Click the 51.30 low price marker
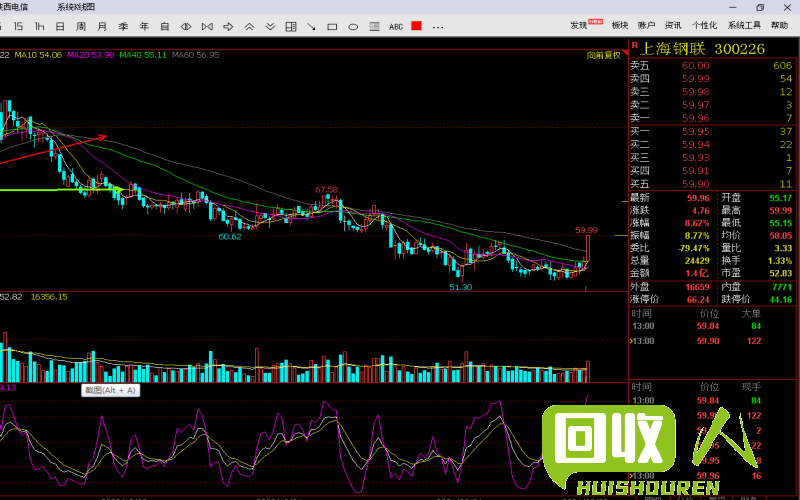The width and height of the screenshot is (800, 500). click(x=461, y=287)
